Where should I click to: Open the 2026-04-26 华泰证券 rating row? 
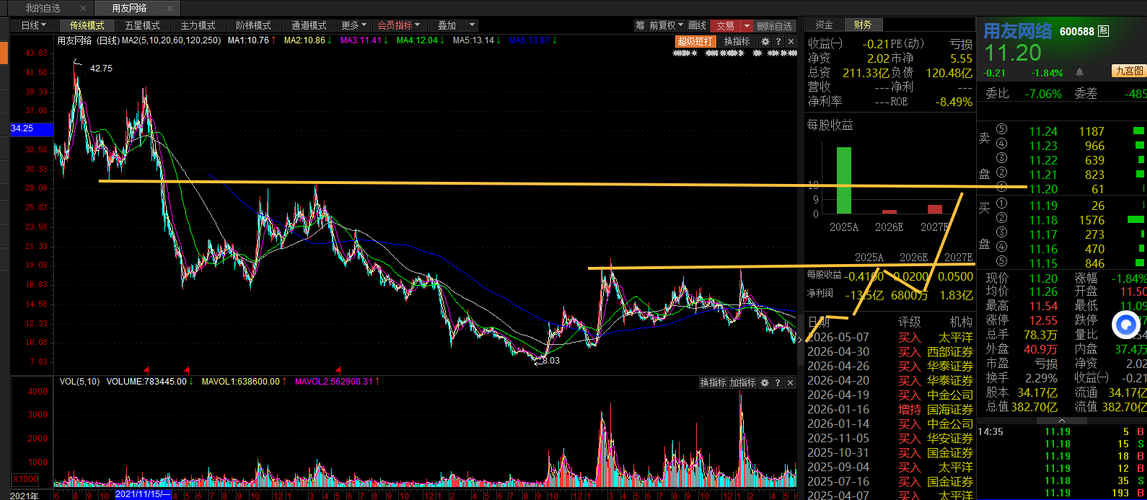[x=890, y=366]
